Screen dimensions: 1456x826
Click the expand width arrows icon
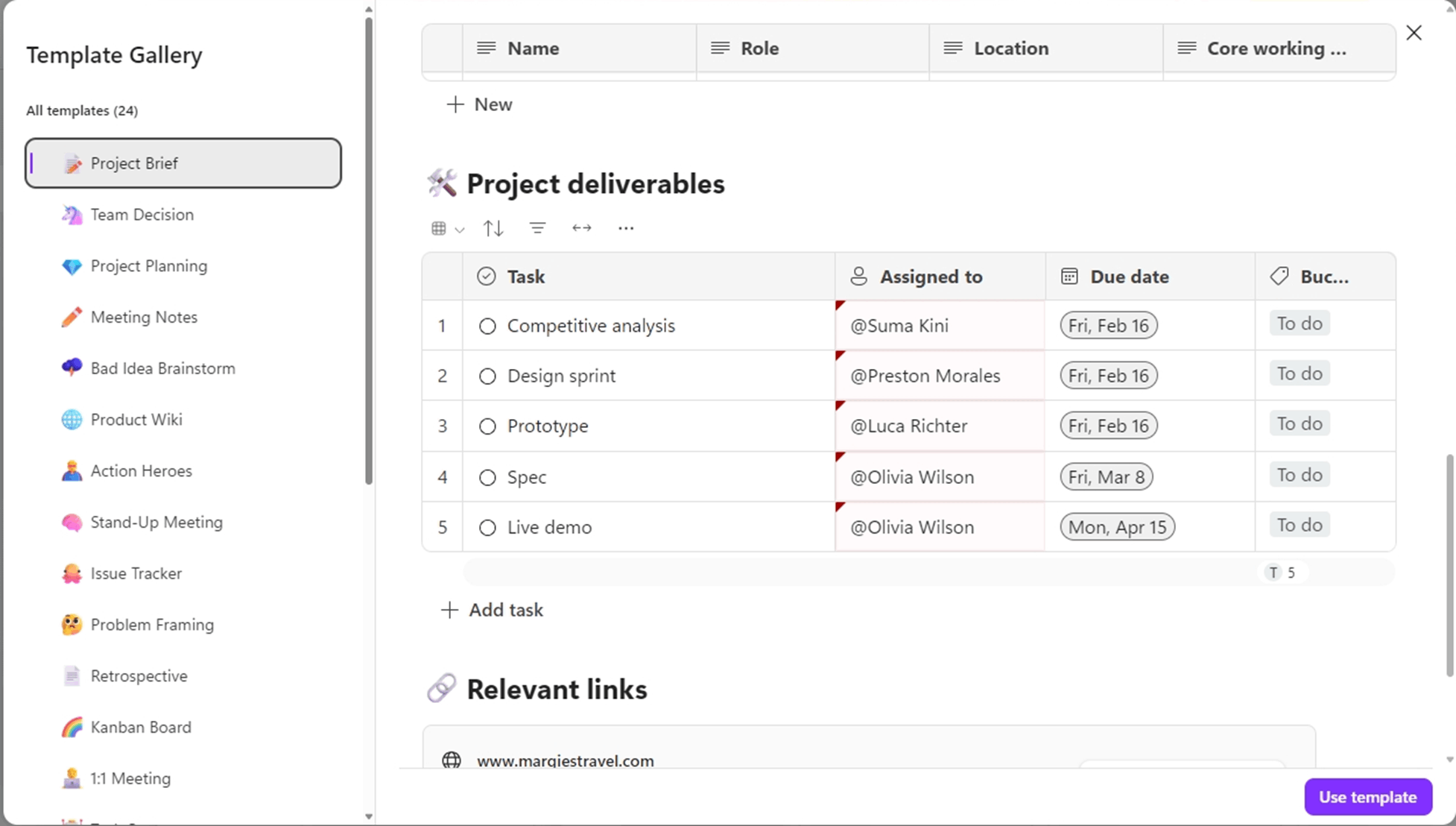(582, 228)
